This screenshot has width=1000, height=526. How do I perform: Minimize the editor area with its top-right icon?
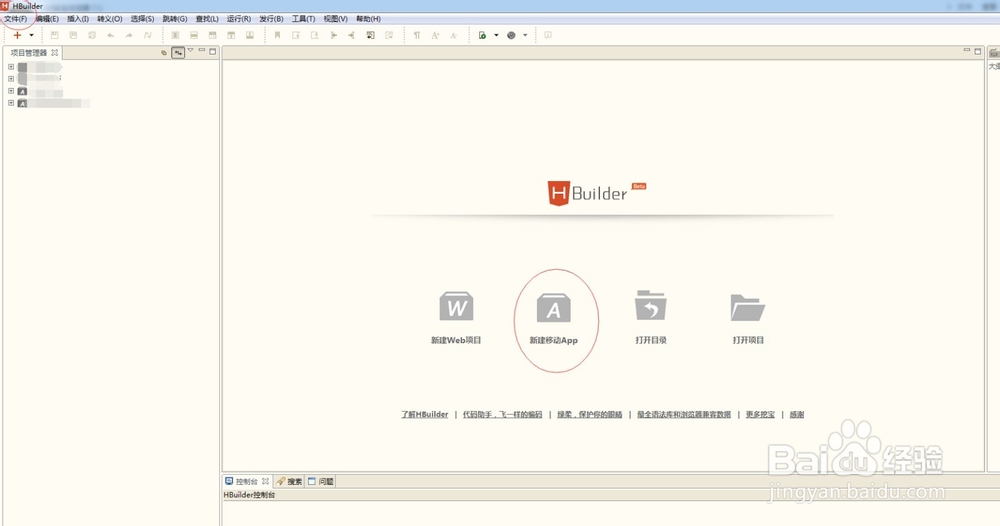click(967, 50)
